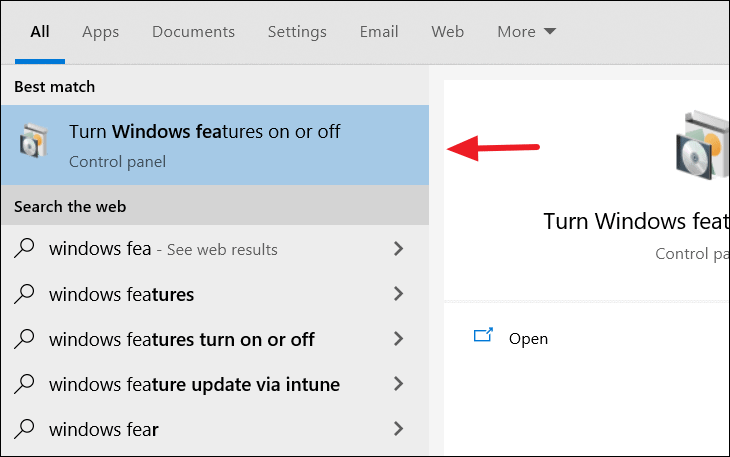Switch to the Web tab
The height and width of the screenshot is (457, 730).
click(447, 32)
